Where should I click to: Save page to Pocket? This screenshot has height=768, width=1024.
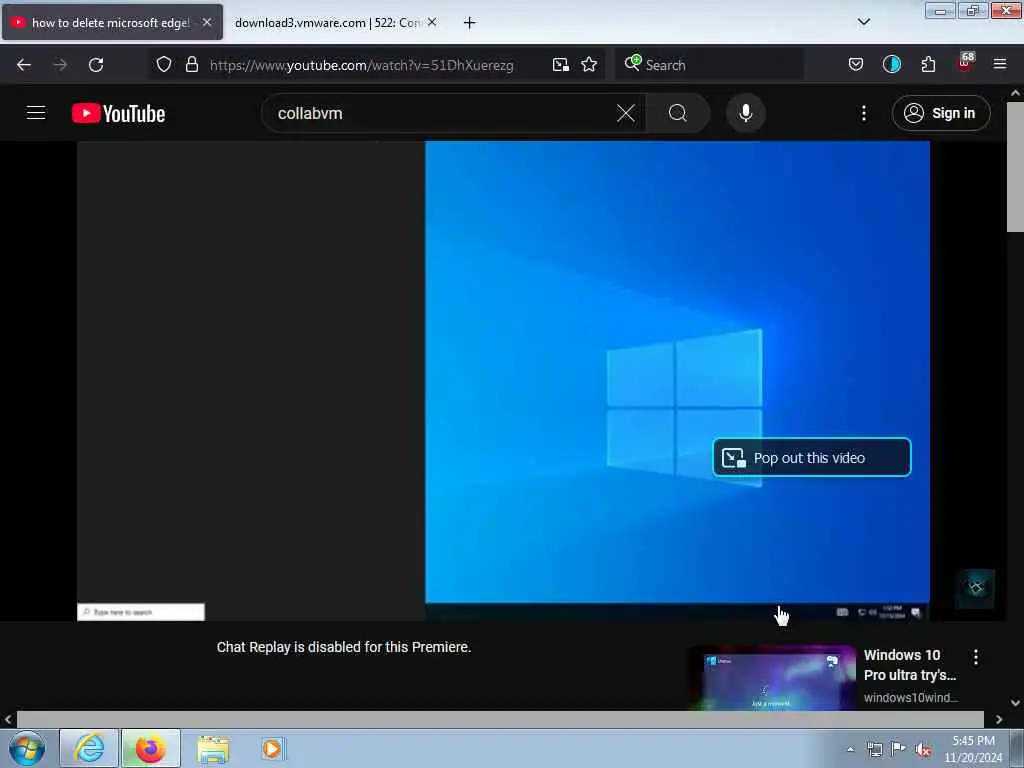click(856, 65)
